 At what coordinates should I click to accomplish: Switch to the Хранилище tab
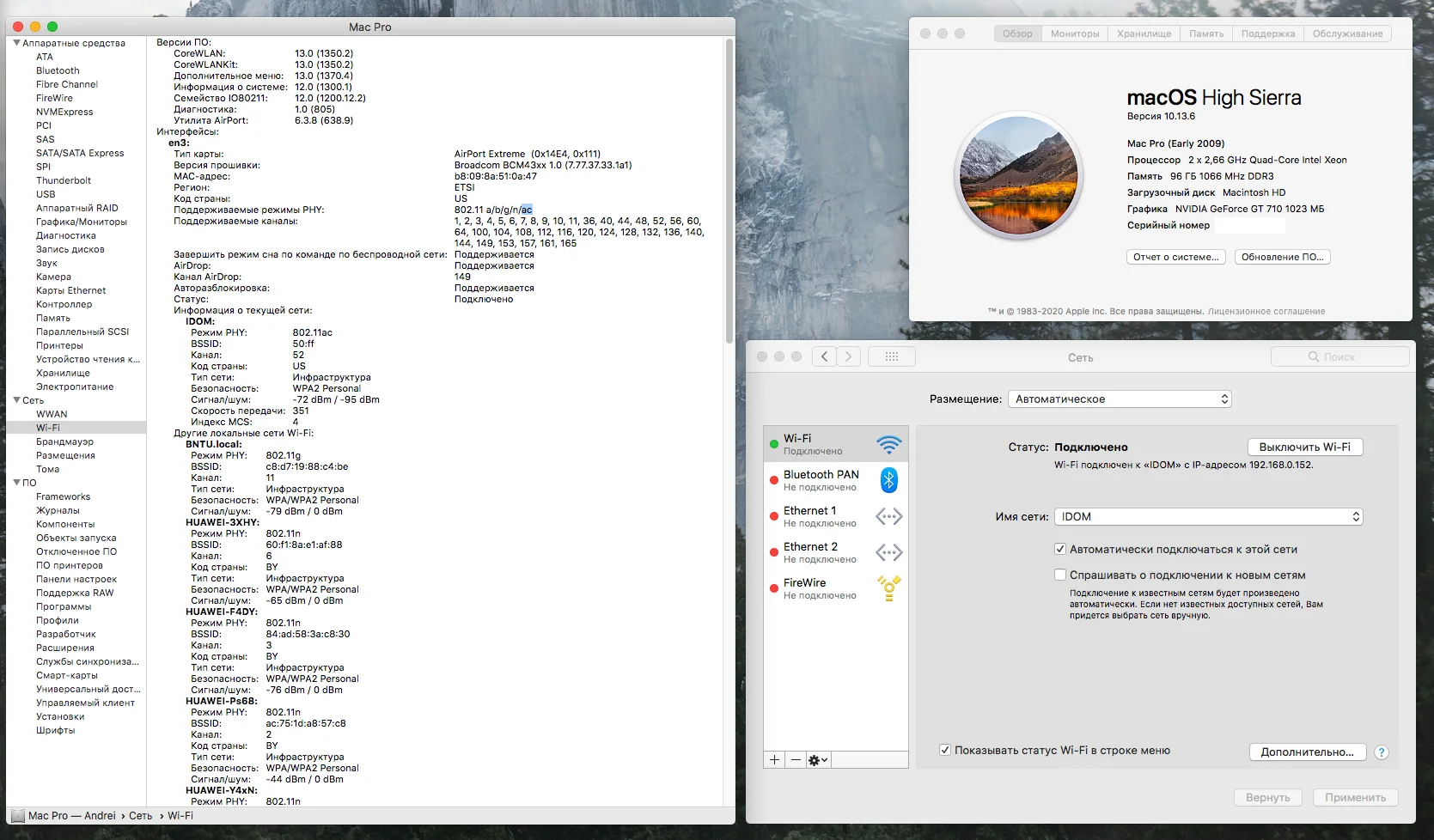(1144, 33)
